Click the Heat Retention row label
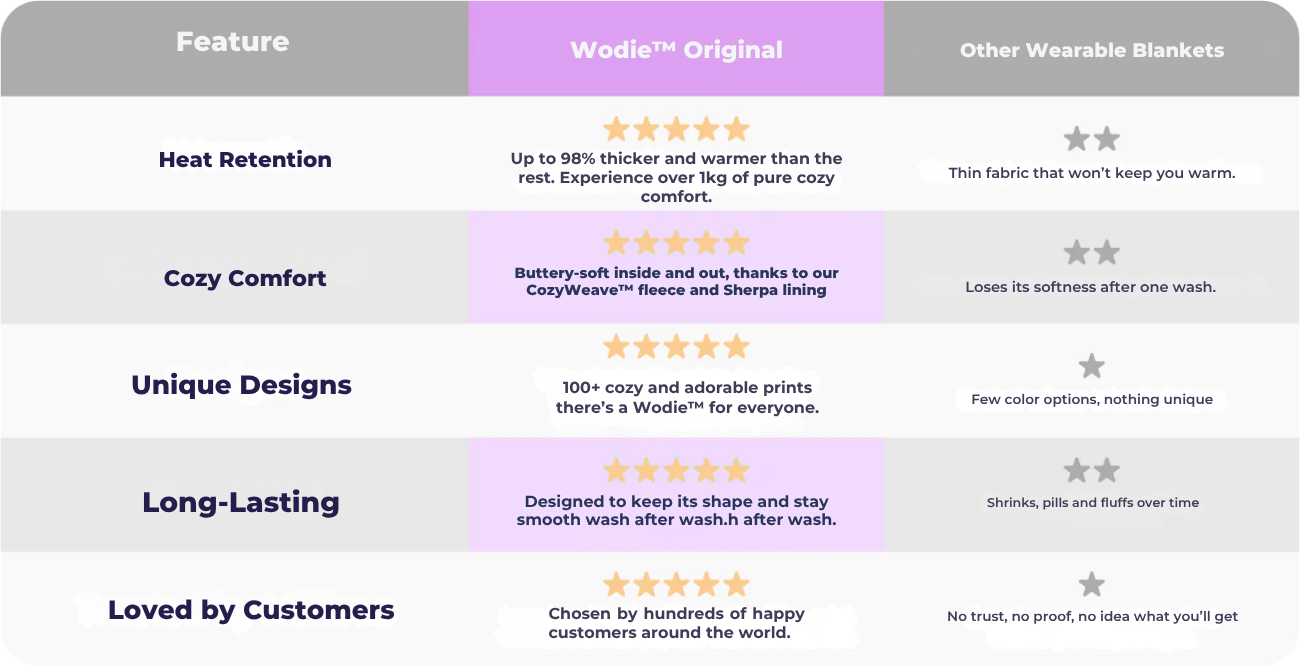This screenshot has width=1300, height=666. (245, 159)
